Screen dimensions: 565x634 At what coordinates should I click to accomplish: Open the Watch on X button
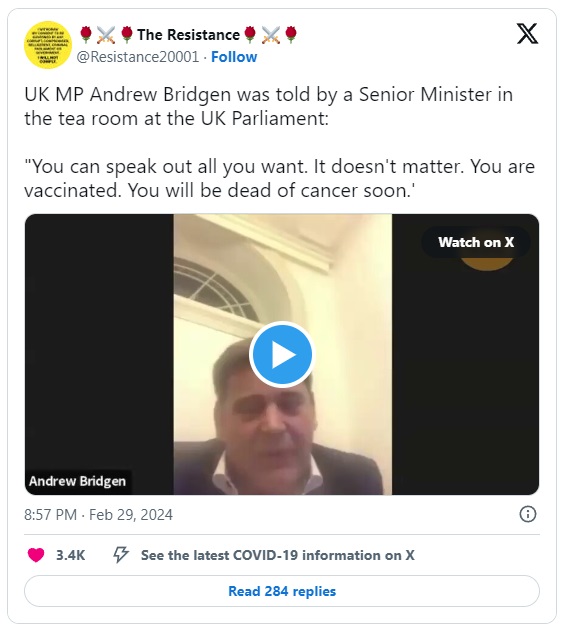click(476, 242)
